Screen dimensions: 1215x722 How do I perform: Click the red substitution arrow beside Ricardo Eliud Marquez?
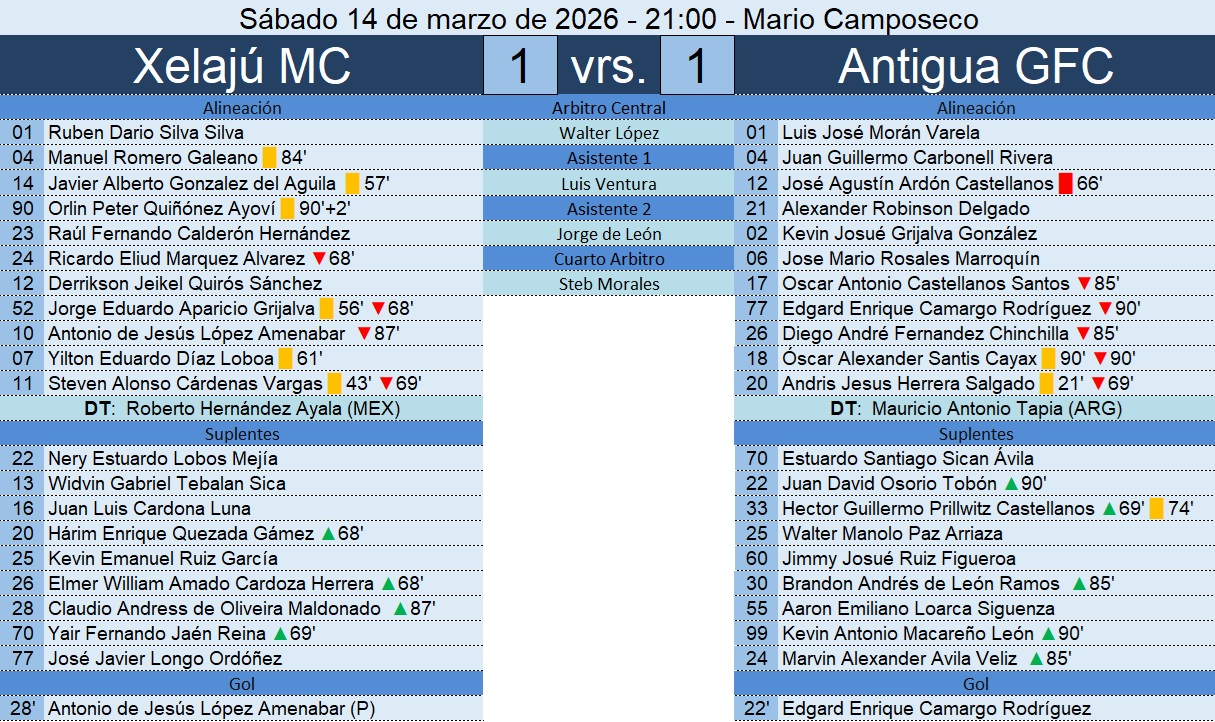click(x=319, y=259)
